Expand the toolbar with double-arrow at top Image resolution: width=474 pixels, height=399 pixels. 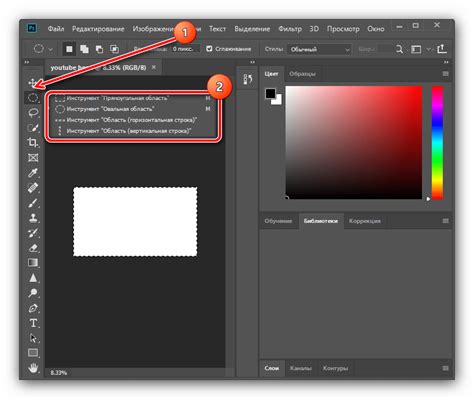(x=27, y=62)
